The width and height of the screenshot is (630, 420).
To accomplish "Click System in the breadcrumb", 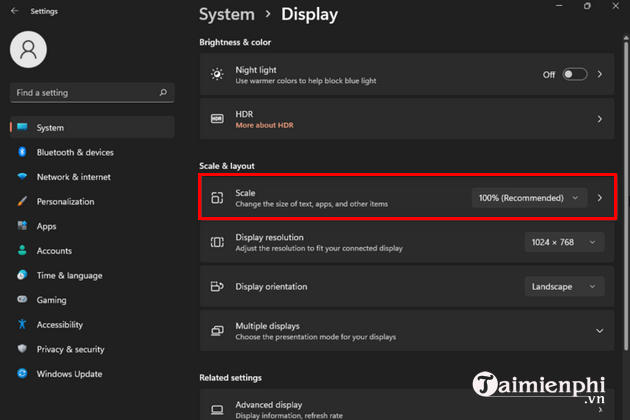I will [227, 14].
